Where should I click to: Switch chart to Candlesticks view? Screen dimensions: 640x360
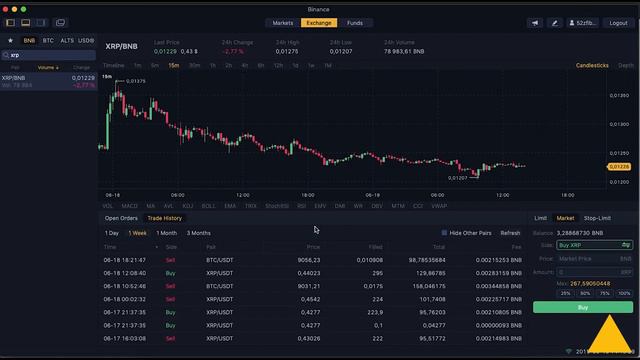[592, 65]
